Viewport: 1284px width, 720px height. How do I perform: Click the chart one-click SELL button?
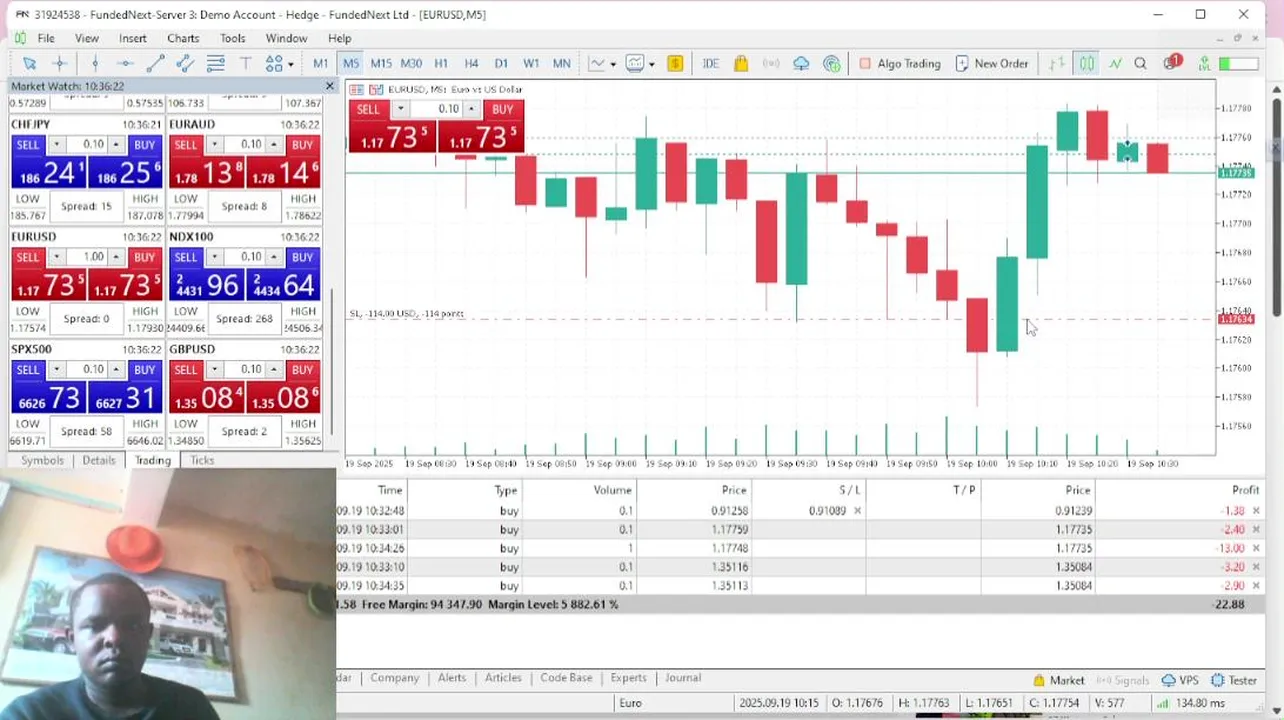click(368, 109)
